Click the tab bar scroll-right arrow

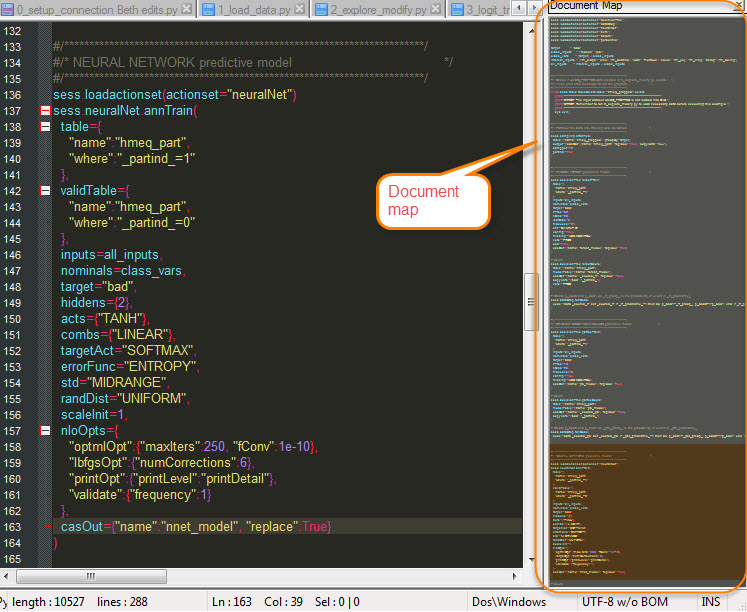tap(532, 10)
